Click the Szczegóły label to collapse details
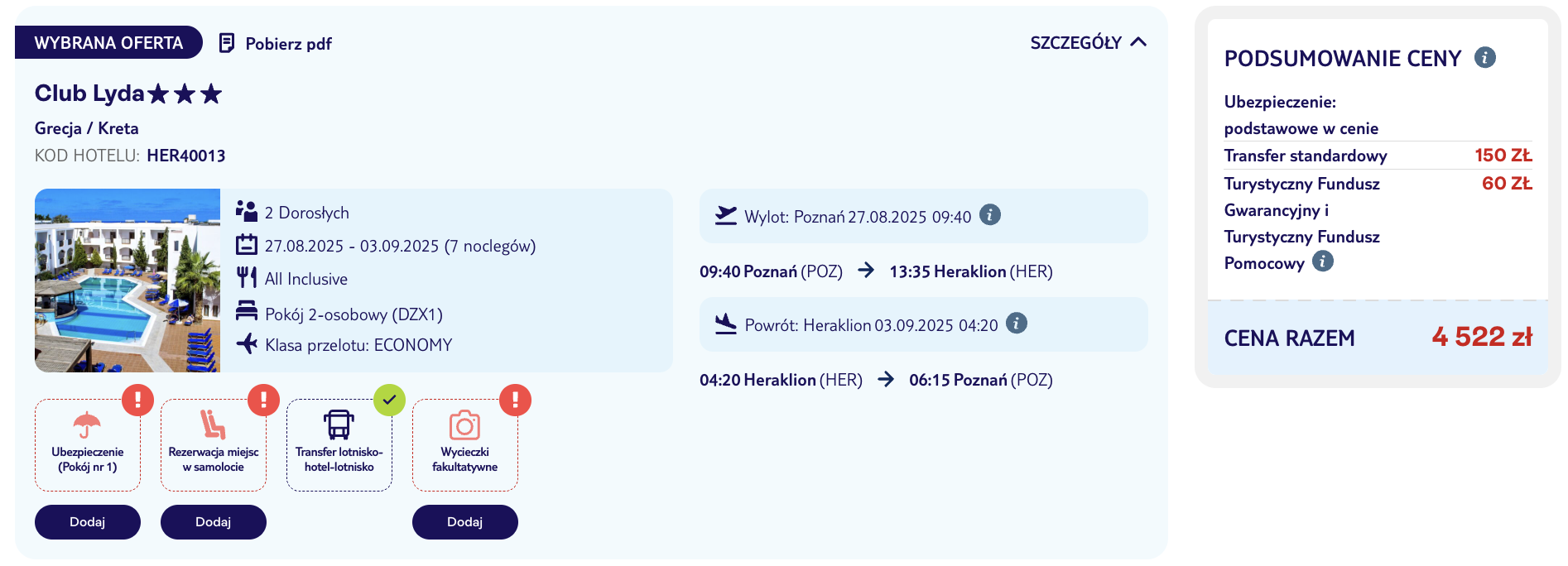 point(1075,43)
